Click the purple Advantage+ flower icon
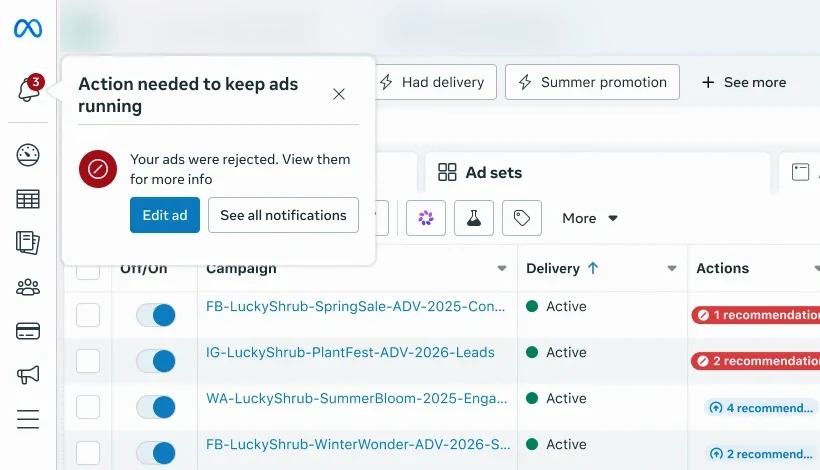 pos(426,218)
